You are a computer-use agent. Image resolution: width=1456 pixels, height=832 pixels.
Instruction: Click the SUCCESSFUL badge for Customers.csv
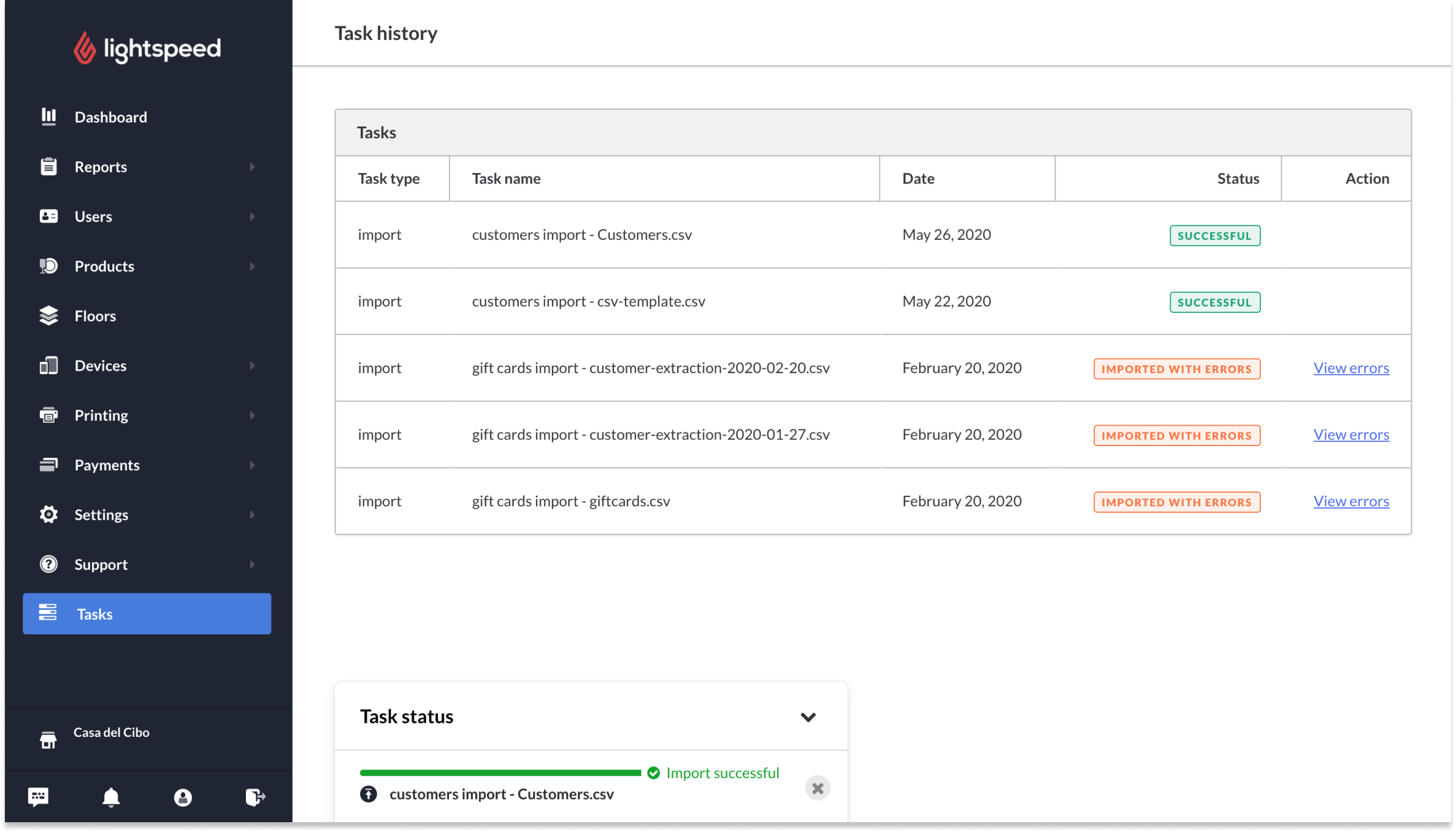click(x=1214, y=236)
